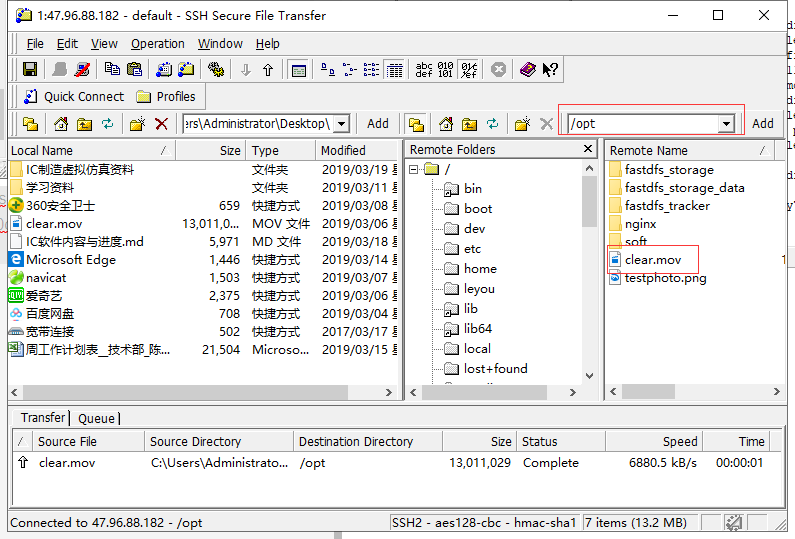Sort by Remote Name column header
This screenshot has height=539, width=795.
(690, 151)
